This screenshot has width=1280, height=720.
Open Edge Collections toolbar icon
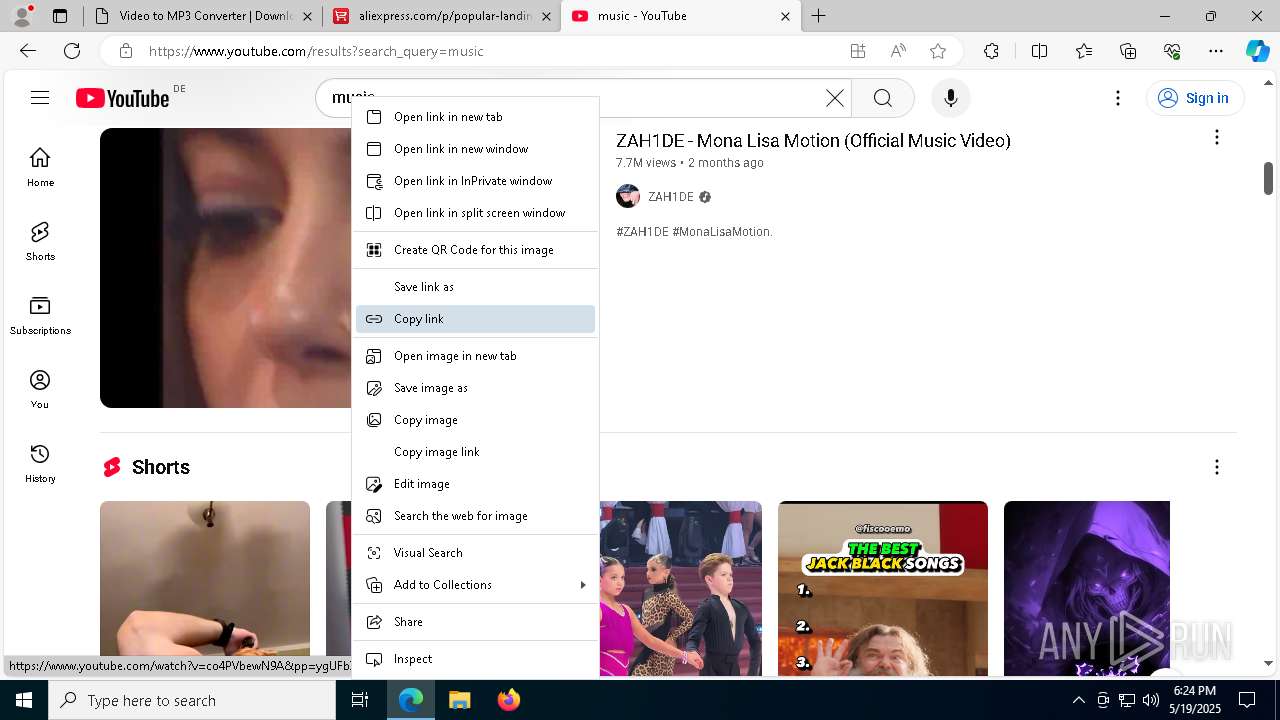(x=1128, y=51)
